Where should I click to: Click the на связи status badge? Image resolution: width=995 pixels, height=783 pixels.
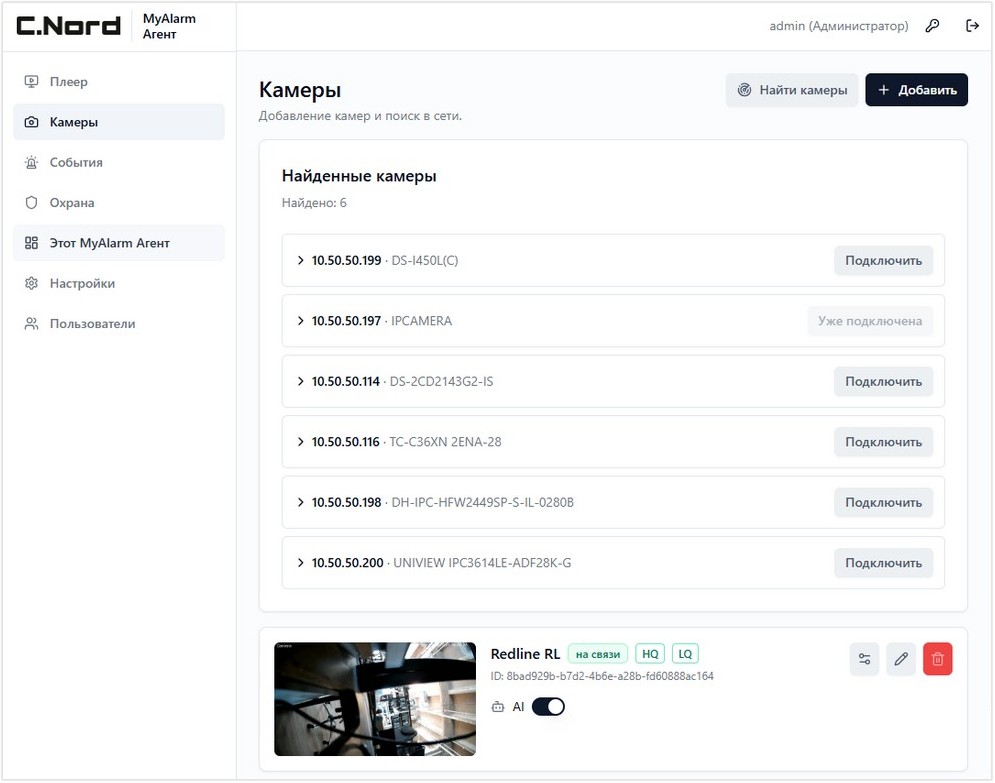tap(598, 654)
